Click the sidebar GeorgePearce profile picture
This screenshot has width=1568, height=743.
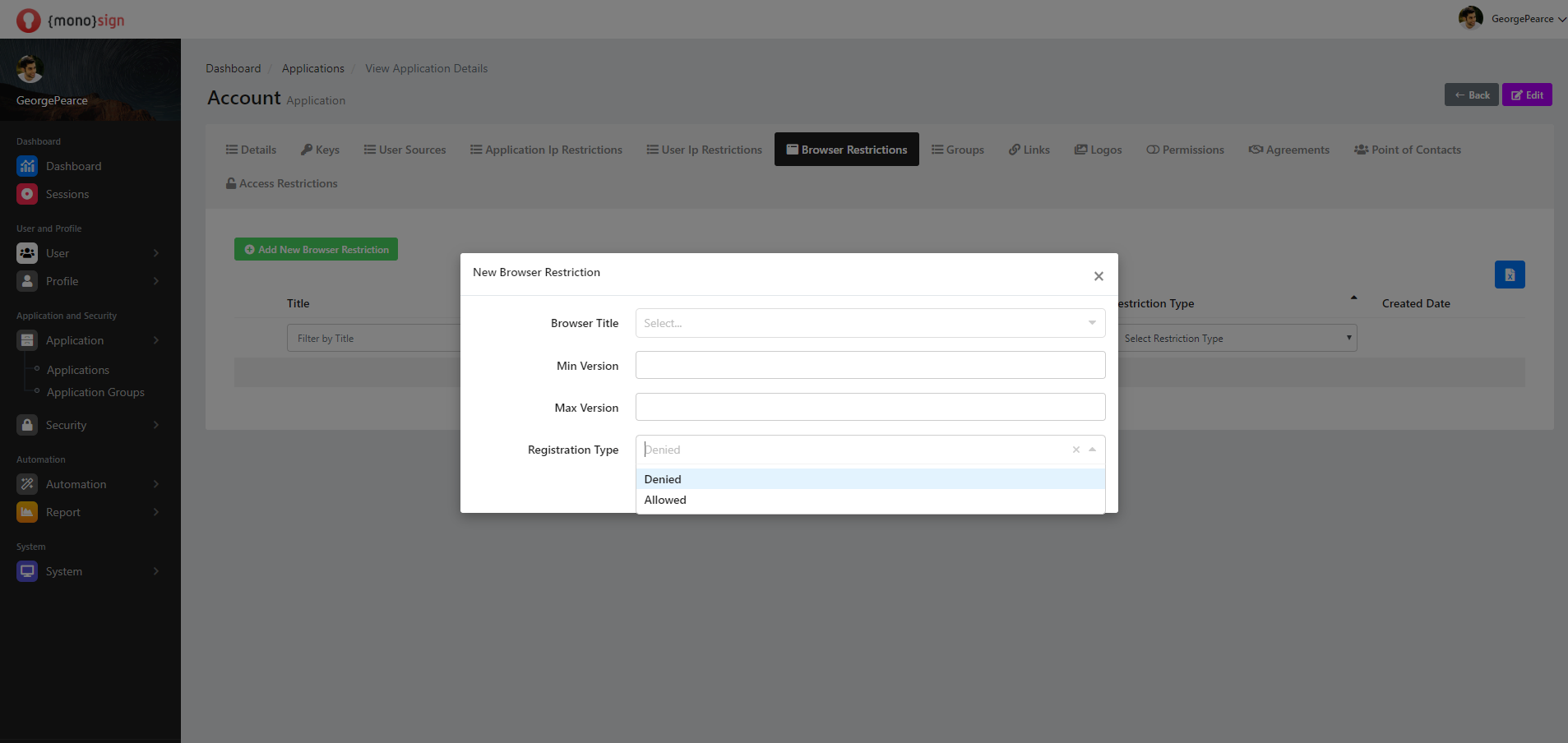pyautogui.click(x=30, y=69)
